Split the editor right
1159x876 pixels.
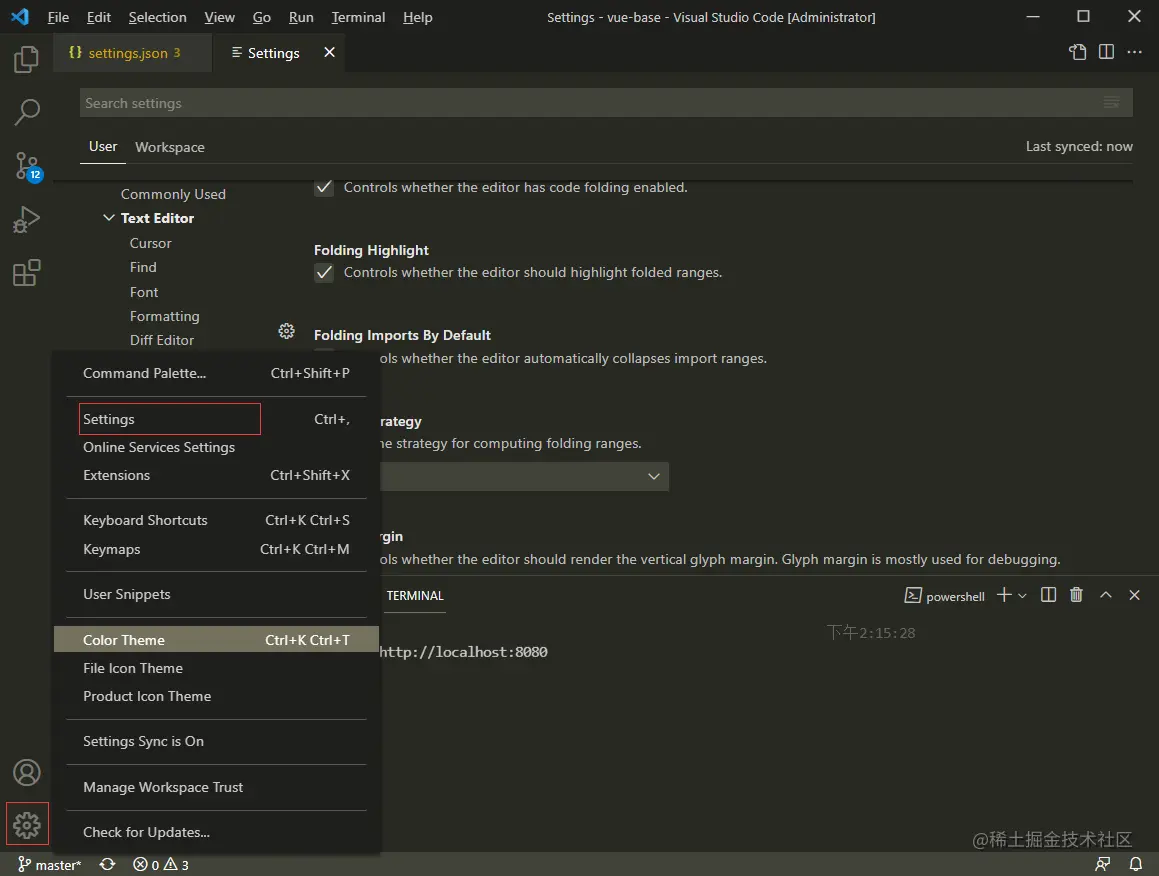pos(1107,52)
